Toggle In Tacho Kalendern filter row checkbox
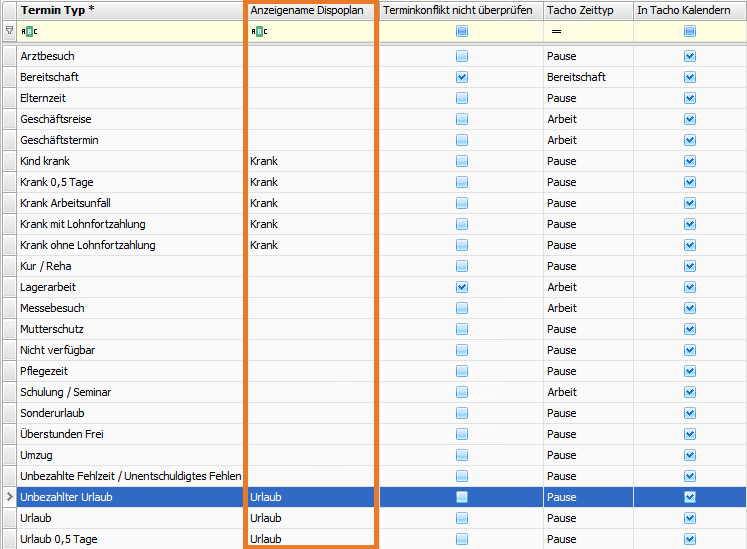The height and width of the screenshot is (549, 747). click(x=689, y=31)
